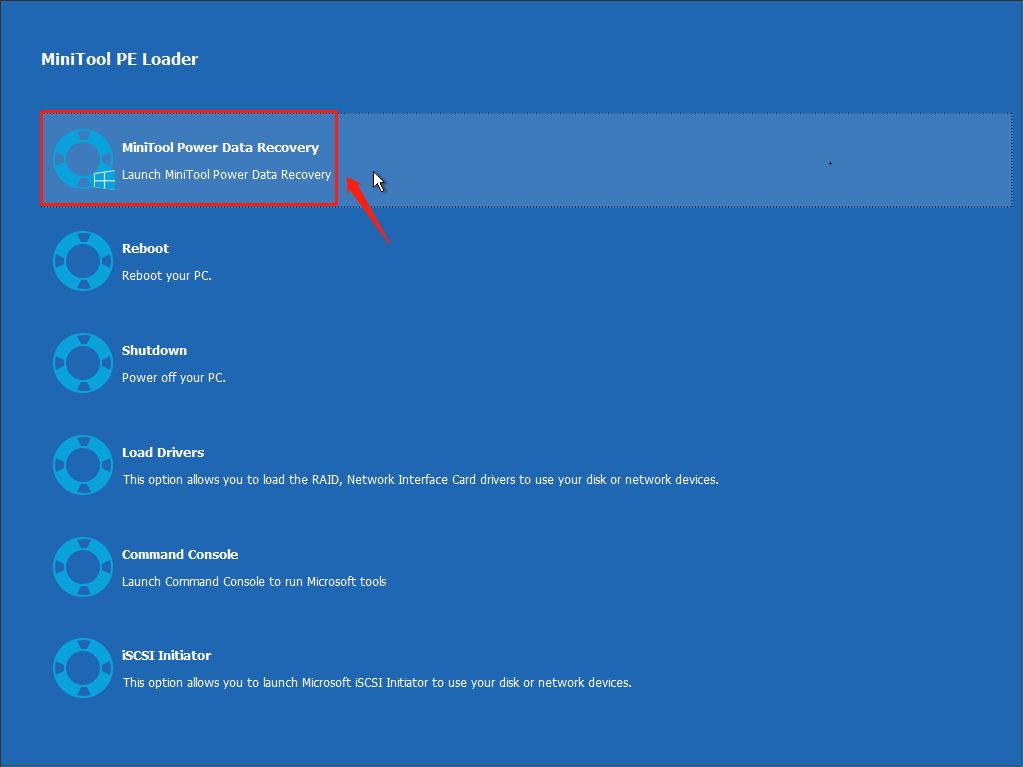
Task: Select the Load Drivers icon
Action: (83, 465)
